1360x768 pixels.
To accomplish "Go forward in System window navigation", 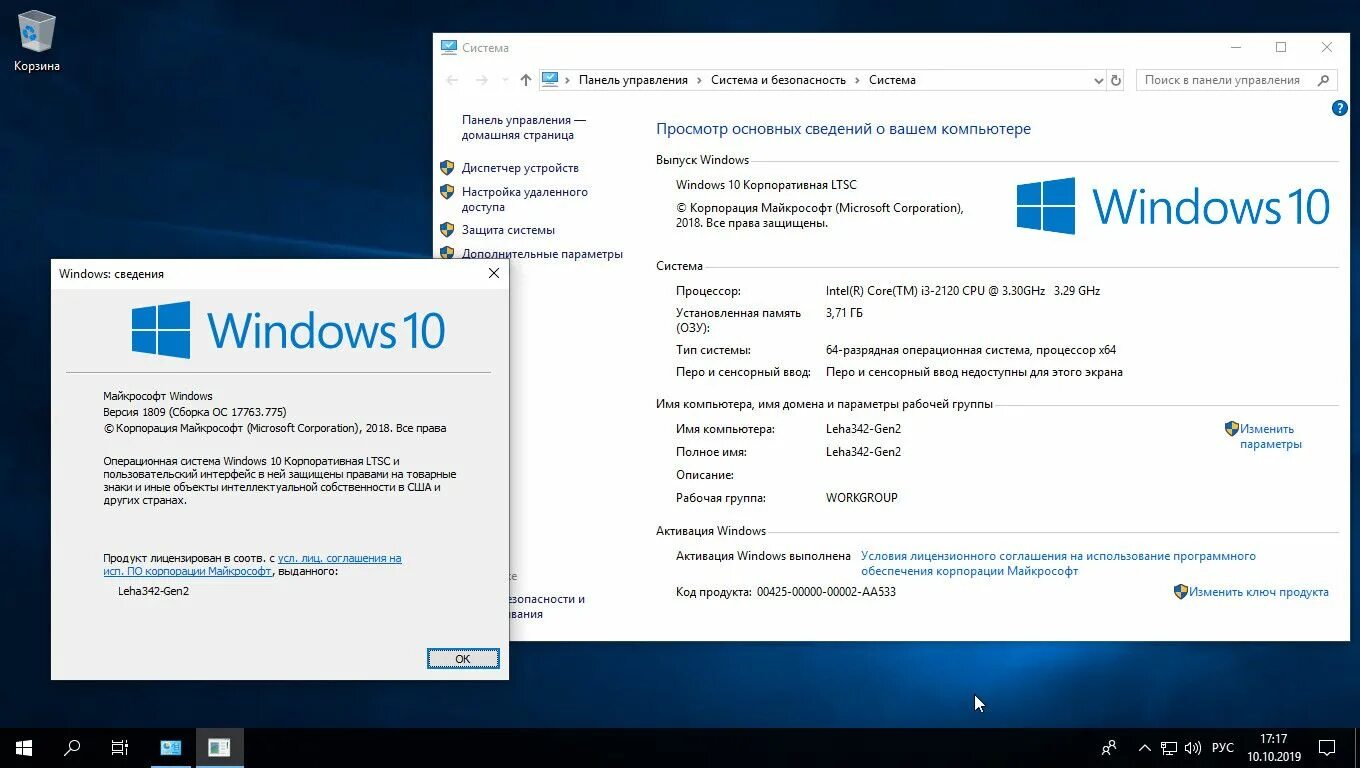I will (482, 80).
